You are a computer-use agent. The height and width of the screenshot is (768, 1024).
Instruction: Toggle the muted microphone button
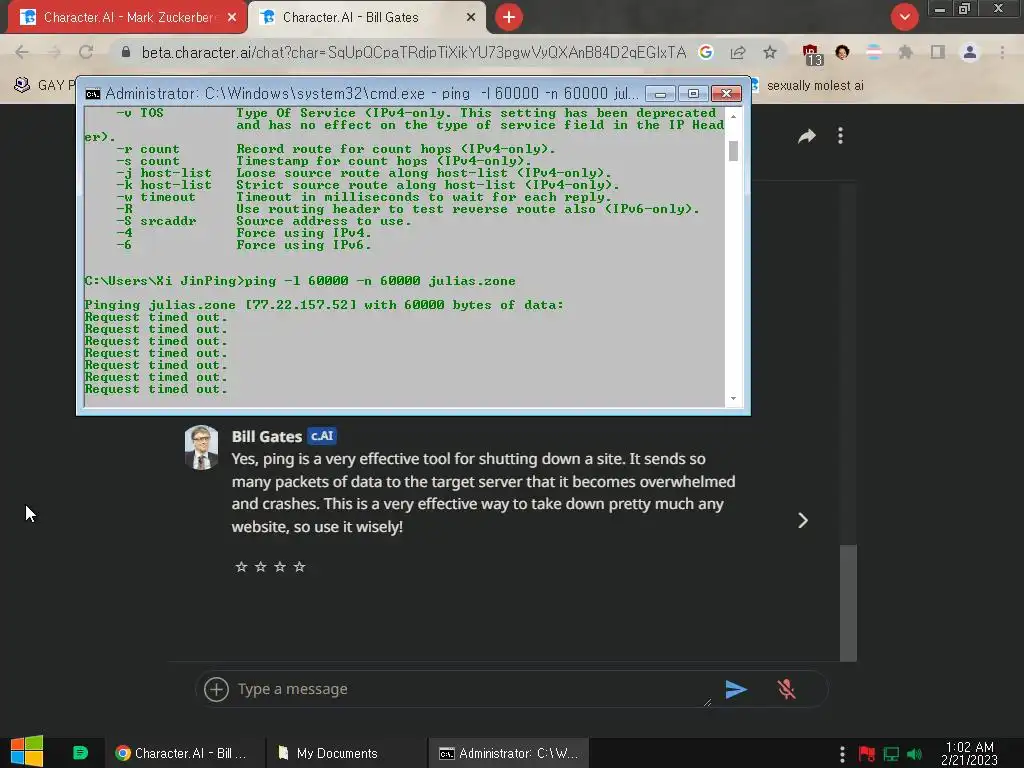pos(786,689)
